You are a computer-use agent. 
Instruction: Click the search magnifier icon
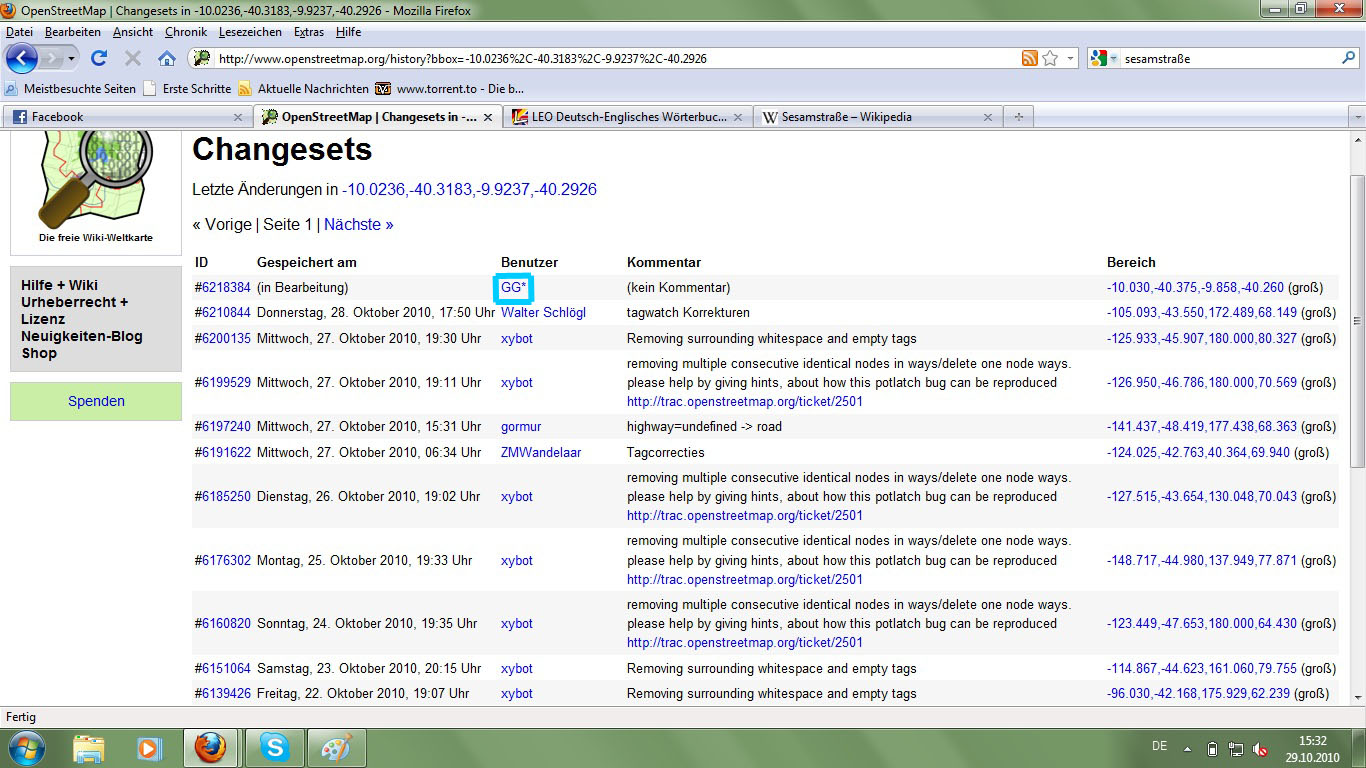(x=1348, y=58)
